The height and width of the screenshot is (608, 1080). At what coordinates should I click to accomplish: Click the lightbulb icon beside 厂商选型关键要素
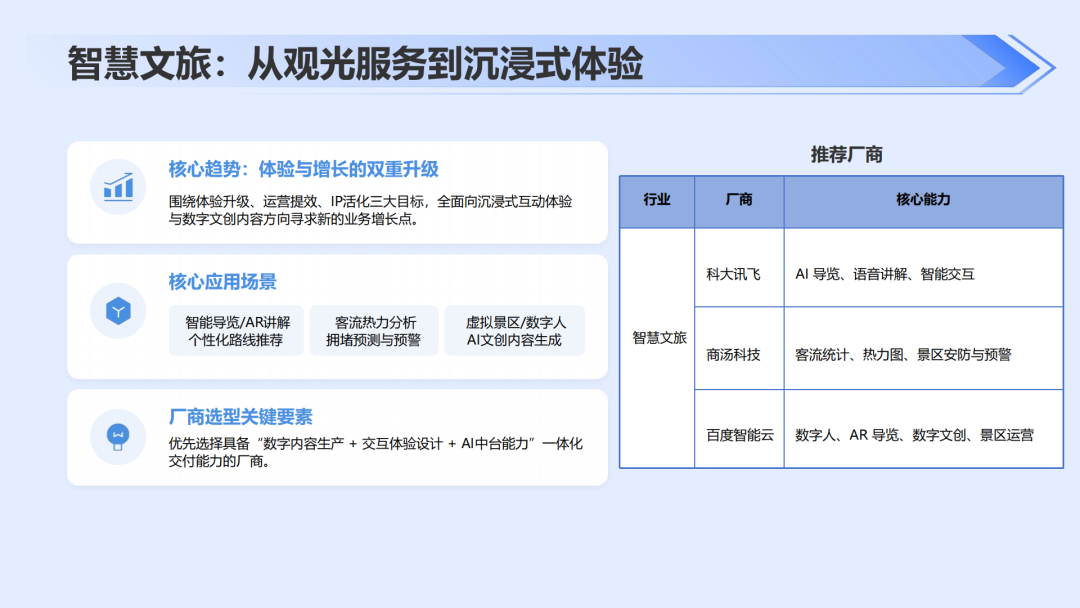[x=118, y=437]
